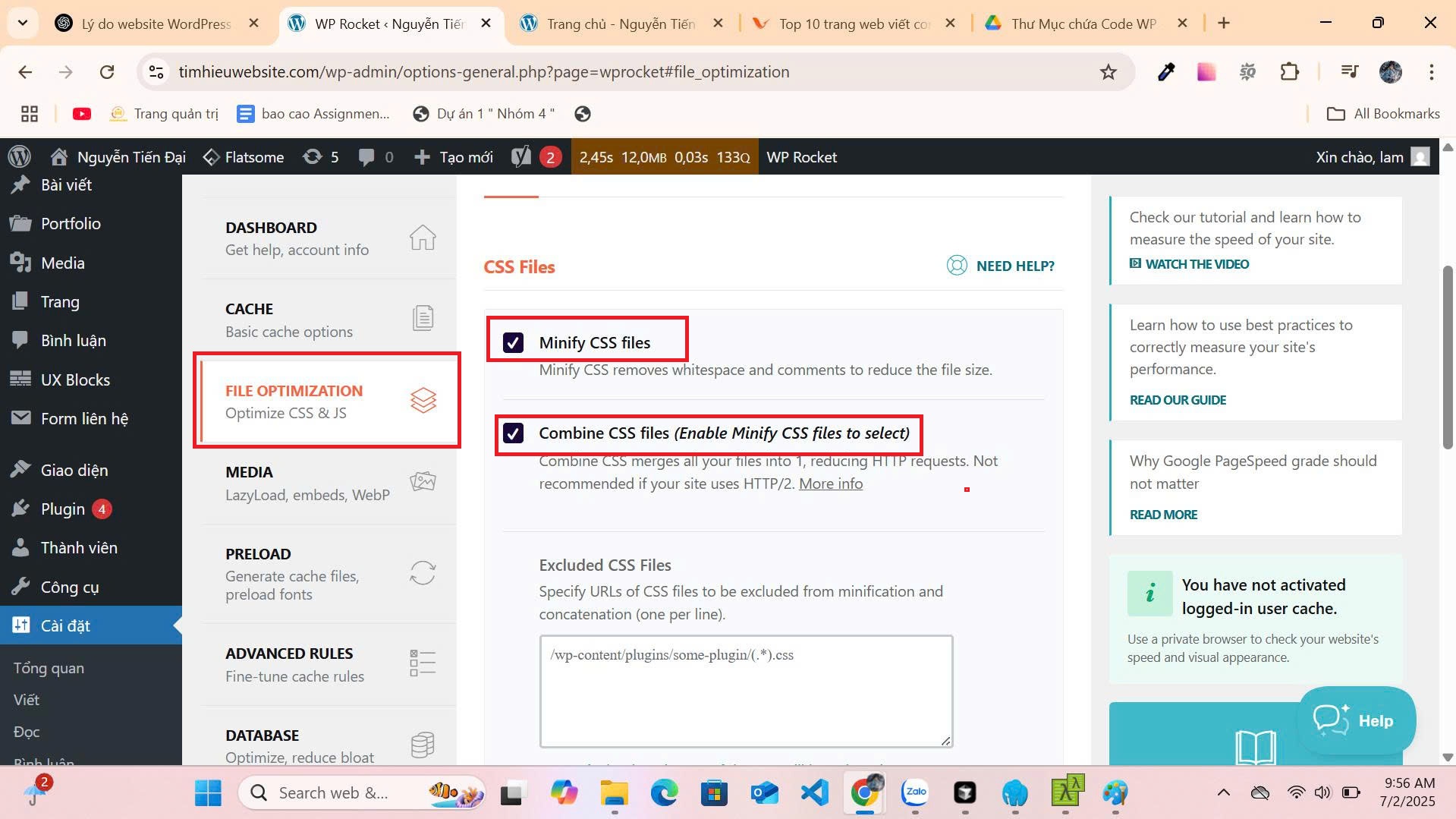The image size is (1456, 819).
Task: Click the site information icon in address bar
Action: pyautogui.click(x=156, y=72)
